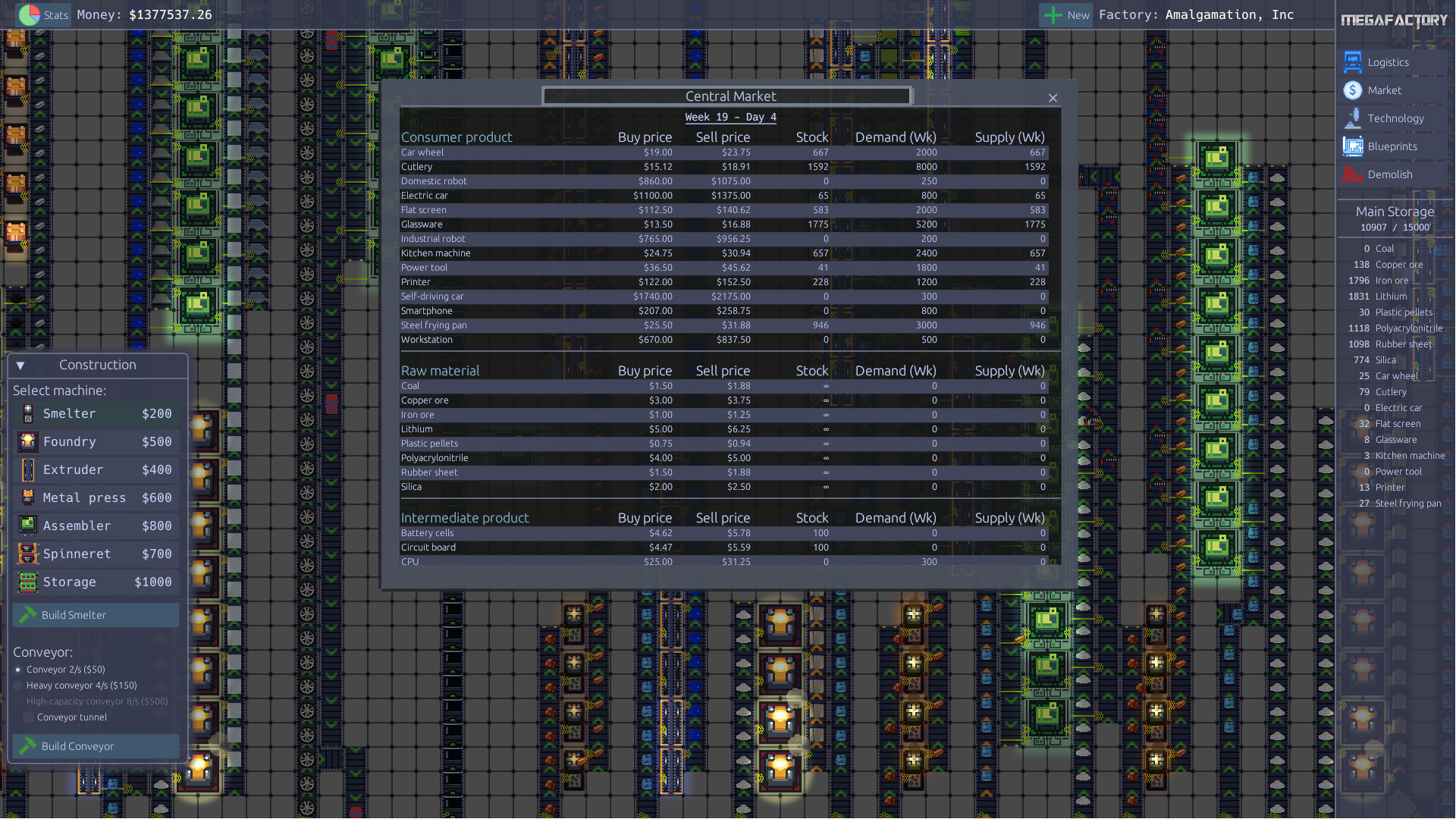Choose Storage in machine list

tap(96, 582)
